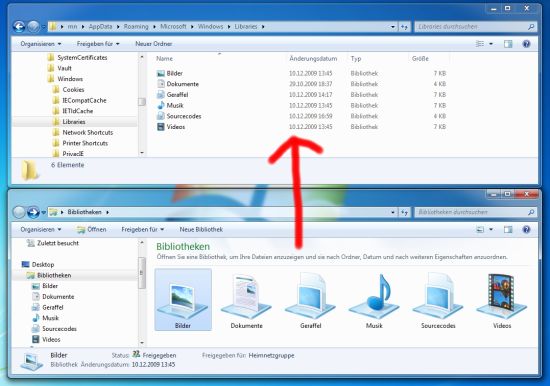Select IETldCache folder in tree
The image size is (550, 386).
[x=73, y=111]
